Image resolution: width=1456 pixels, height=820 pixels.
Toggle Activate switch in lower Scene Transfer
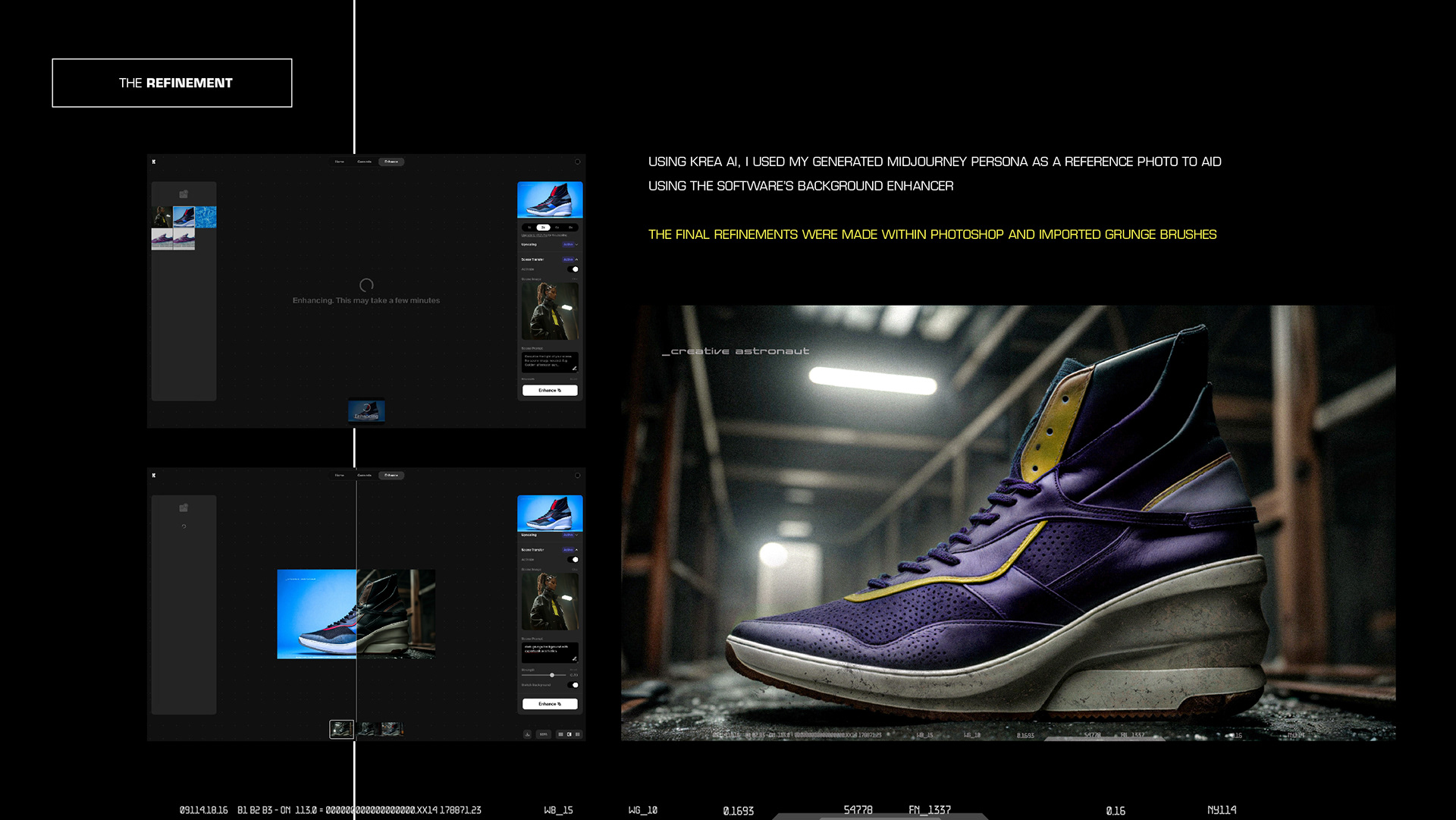[x=574, y=560]
